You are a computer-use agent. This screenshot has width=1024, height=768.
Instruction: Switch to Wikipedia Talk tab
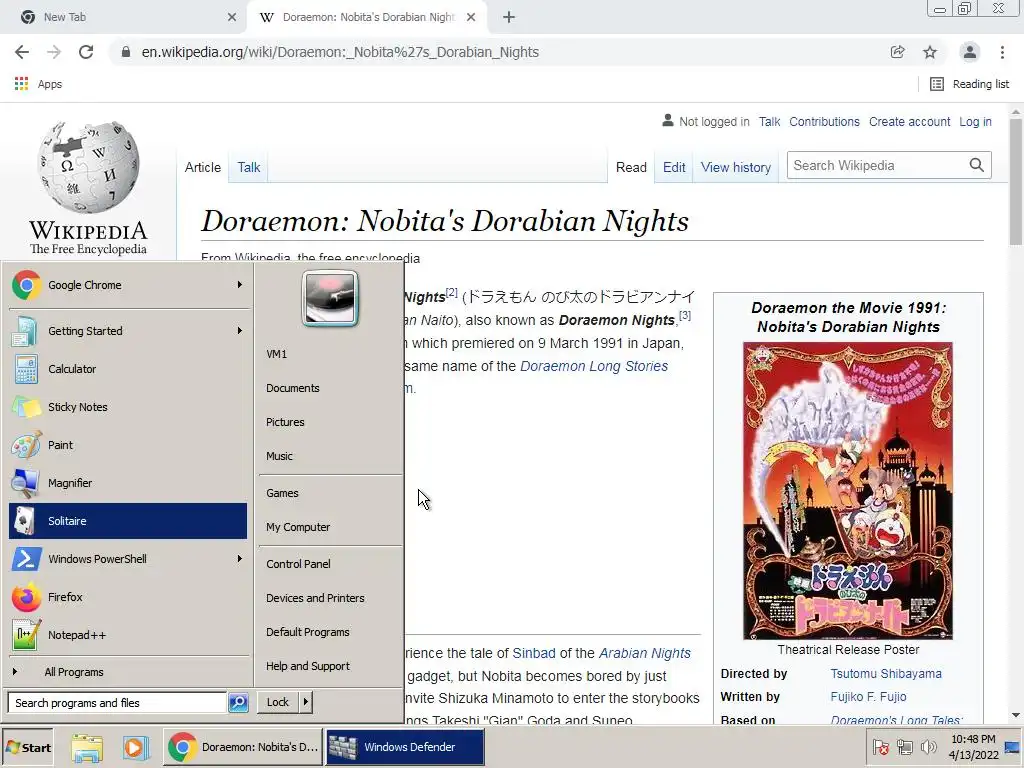point(249,167)
